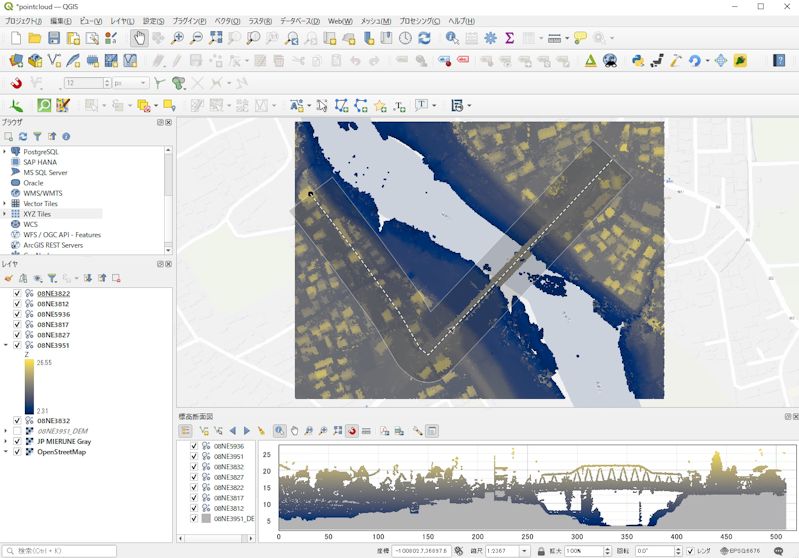Open the Python console icon

click(637, 61)
